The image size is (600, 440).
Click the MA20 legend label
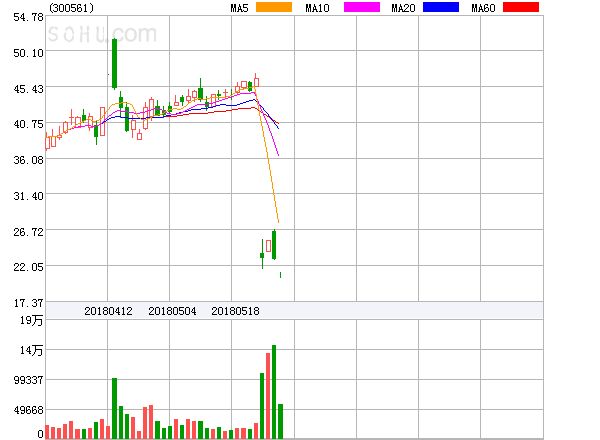[403, 8]
